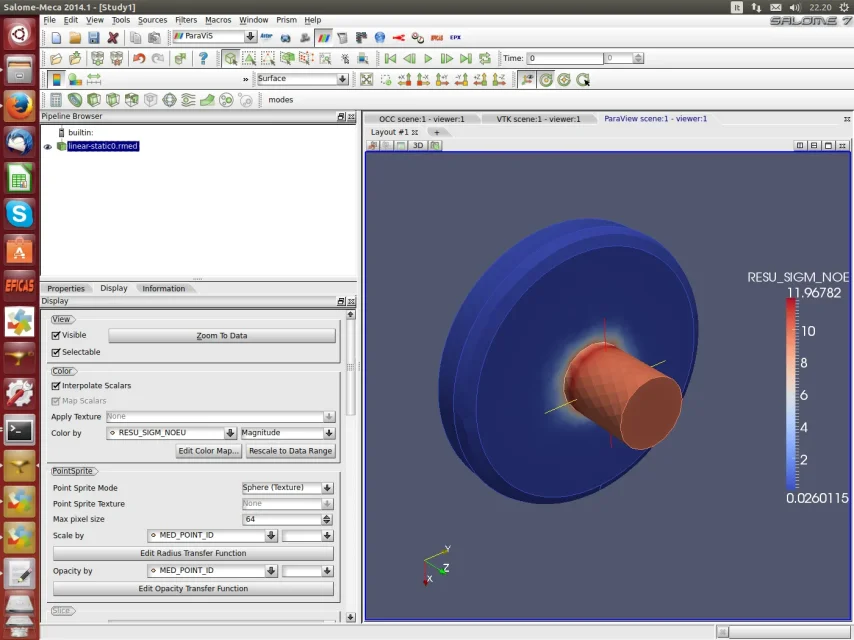Click Edit Radius Transfer Function button
Viewport: 854px width, 640px height.
pos(193,553)
